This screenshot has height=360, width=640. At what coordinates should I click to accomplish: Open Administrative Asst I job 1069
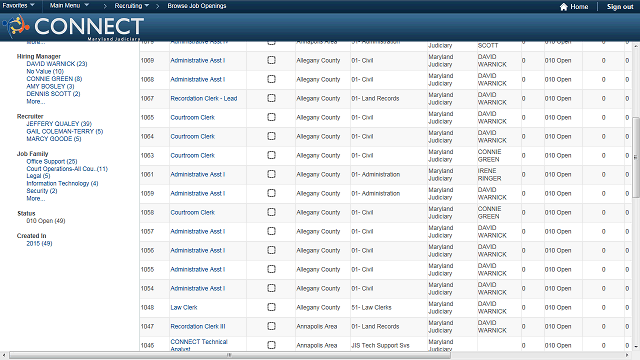tap(198, 60)
